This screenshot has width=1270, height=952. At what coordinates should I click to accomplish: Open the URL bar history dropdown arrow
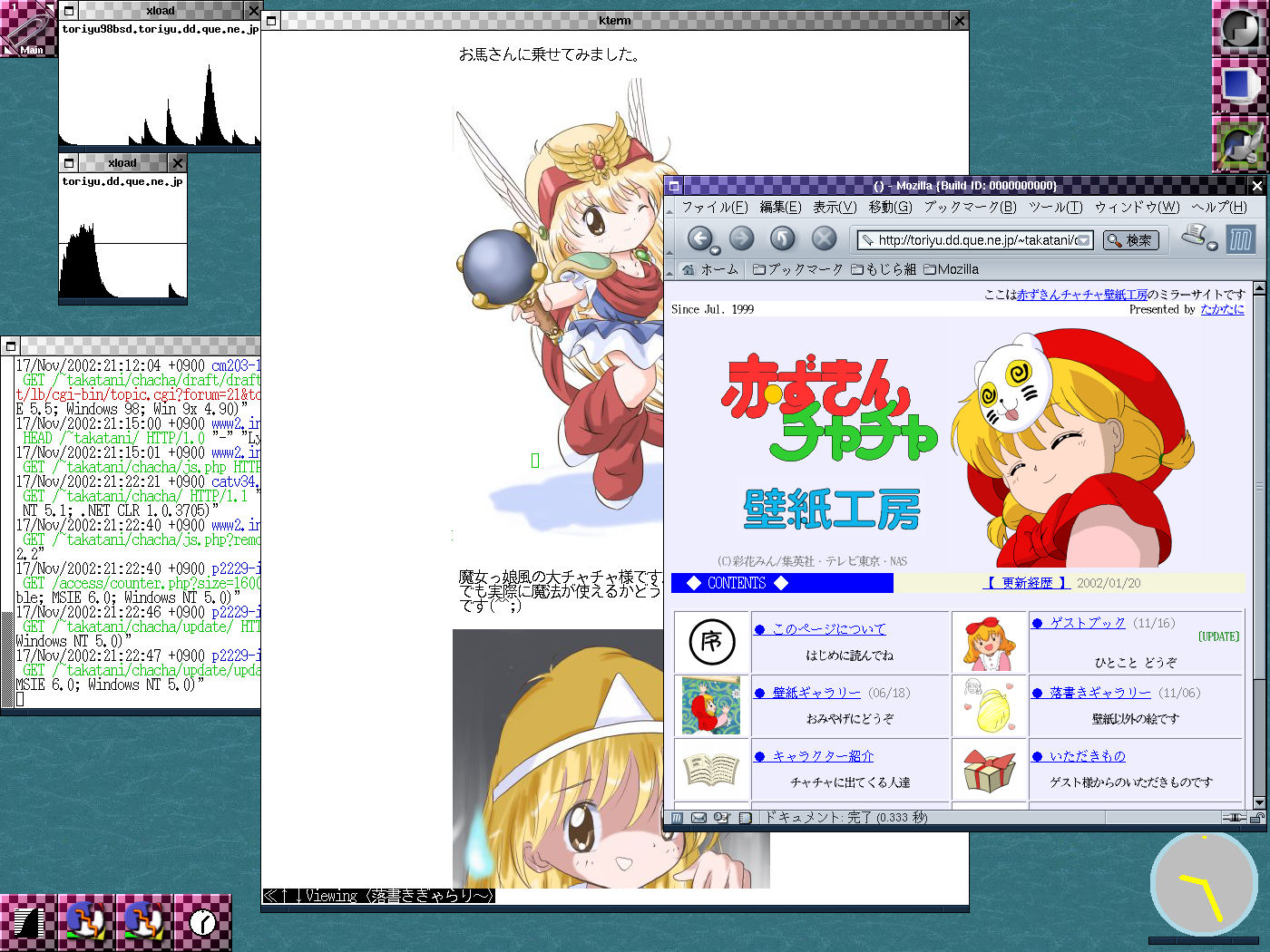[x=1083, y=240]
